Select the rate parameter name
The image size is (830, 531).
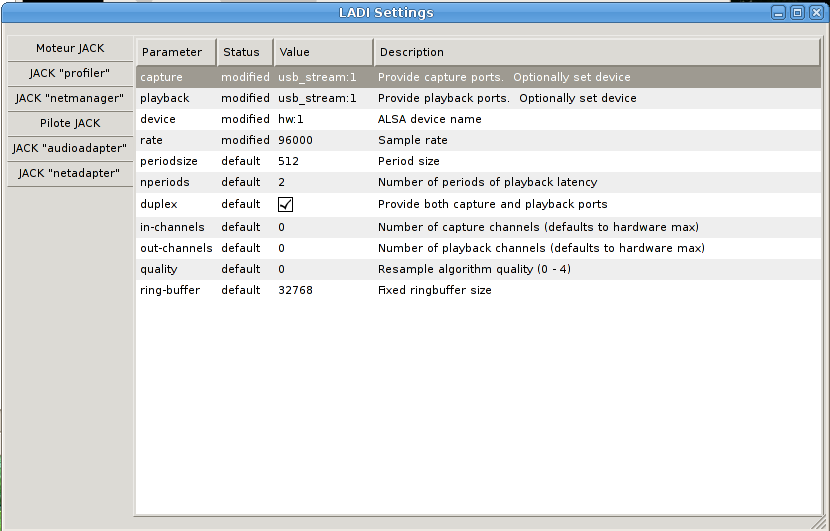151,140
